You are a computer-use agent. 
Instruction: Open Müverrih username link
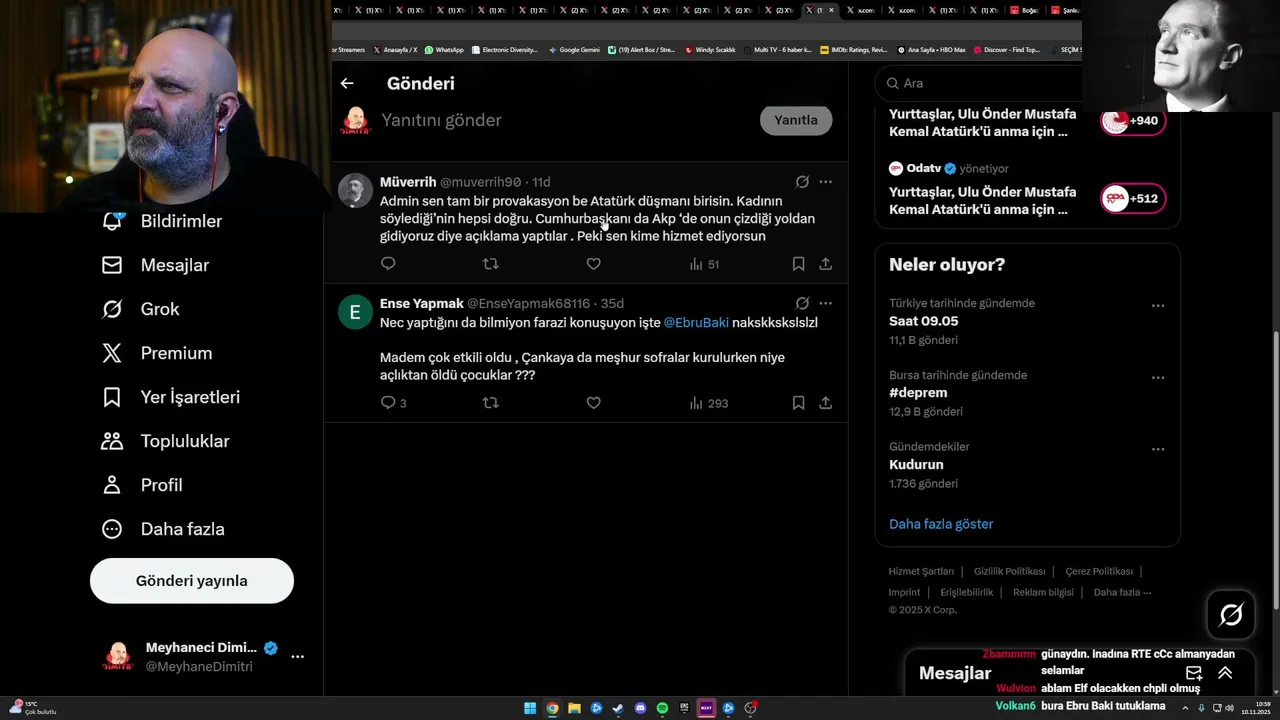(408, 182)
